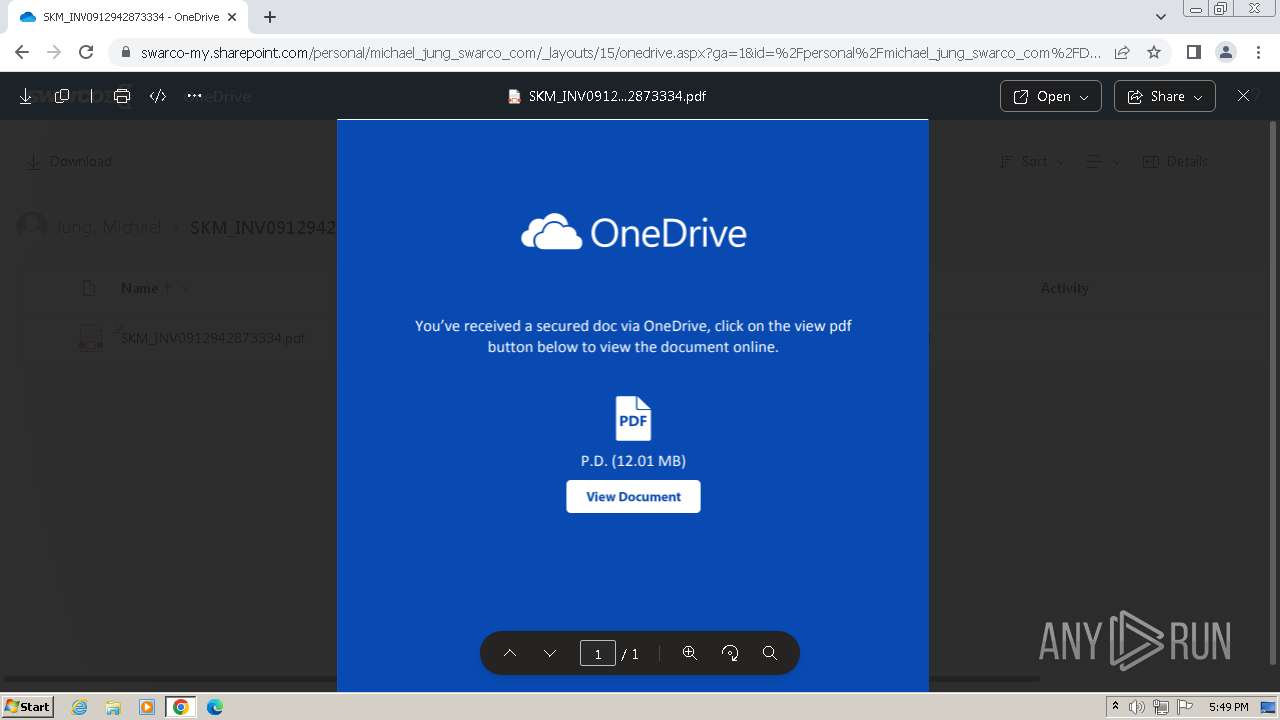Share this page from the address bar
Viewport: 1280px width, 720px height.
tap(1122, 52)
